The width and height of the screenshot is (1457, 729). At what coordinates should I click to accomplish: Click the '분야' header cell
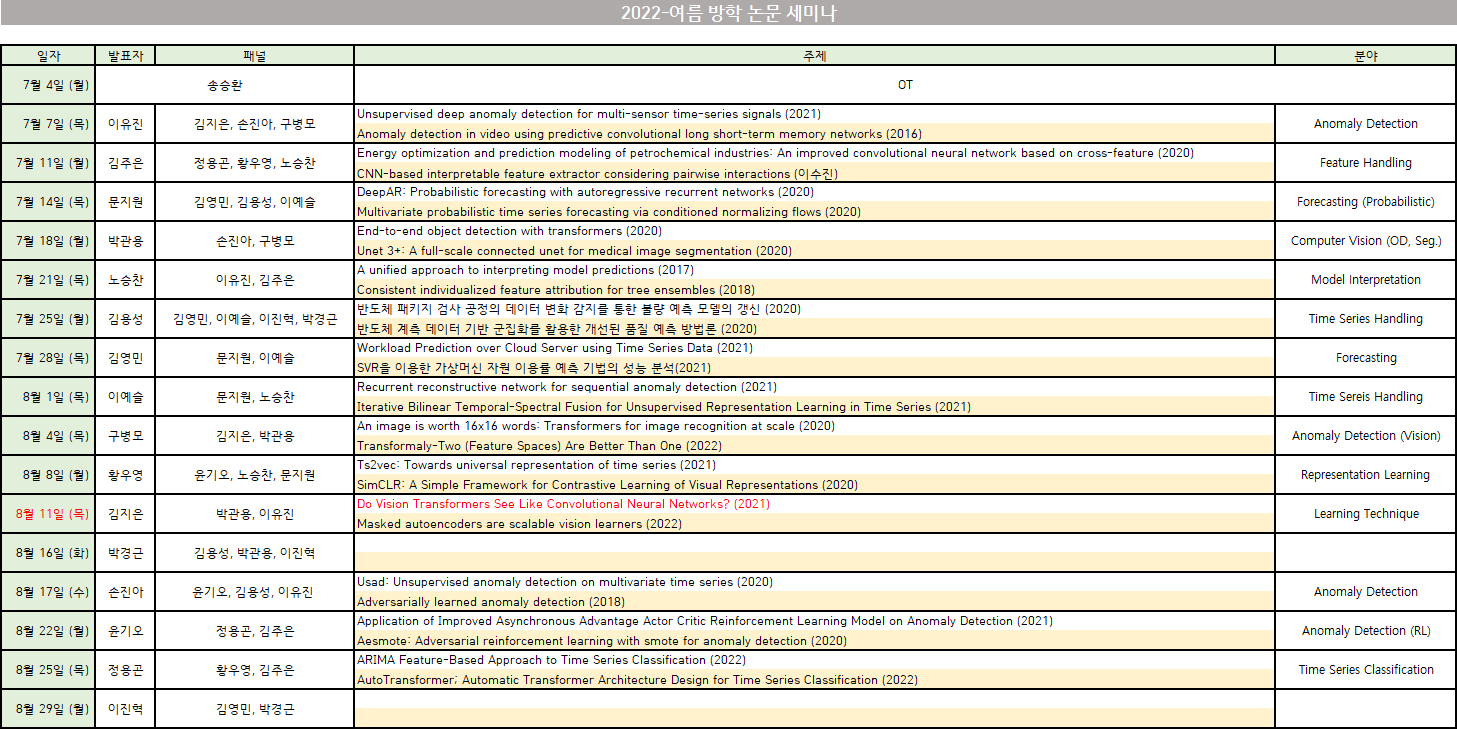[x=1365, y=56]
